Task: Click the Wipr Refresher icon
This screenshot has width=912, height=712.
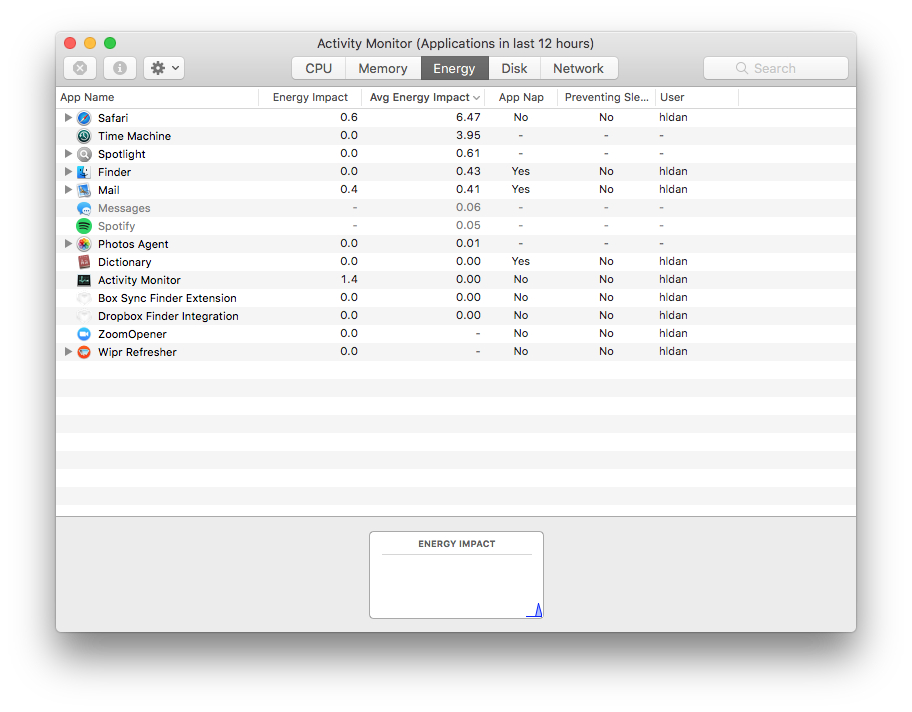Action: (84, 353)
